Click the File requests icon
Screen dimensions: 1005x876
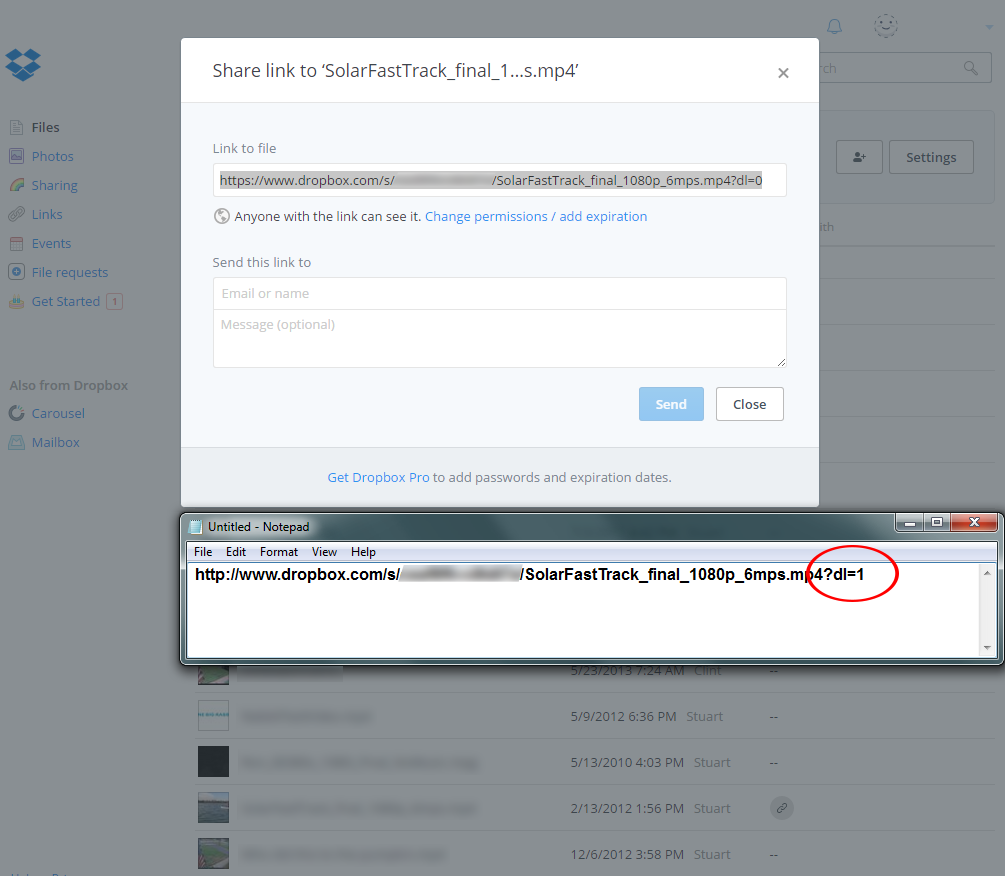(17, 272)
